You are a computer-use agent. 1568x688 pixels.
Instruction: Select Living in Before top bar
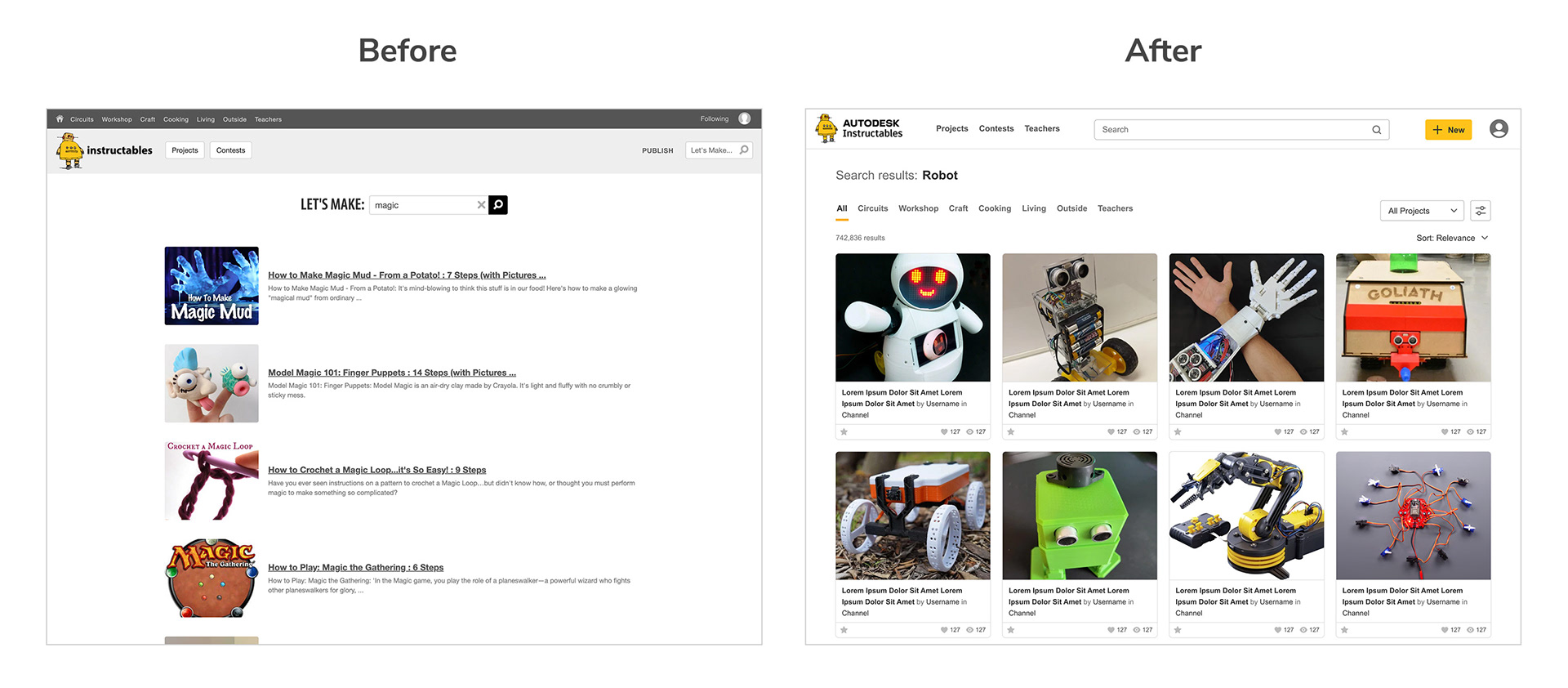[206, 119]
